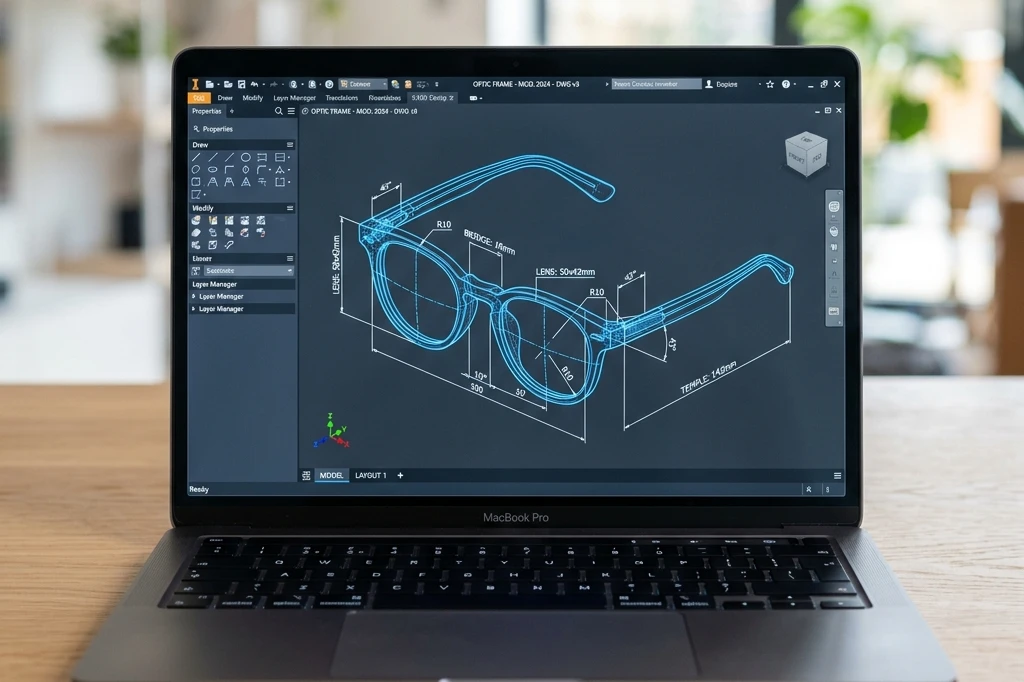Select the Circle tool in the Draw panel
The image size is (1024, 682).
coord(246,157)
